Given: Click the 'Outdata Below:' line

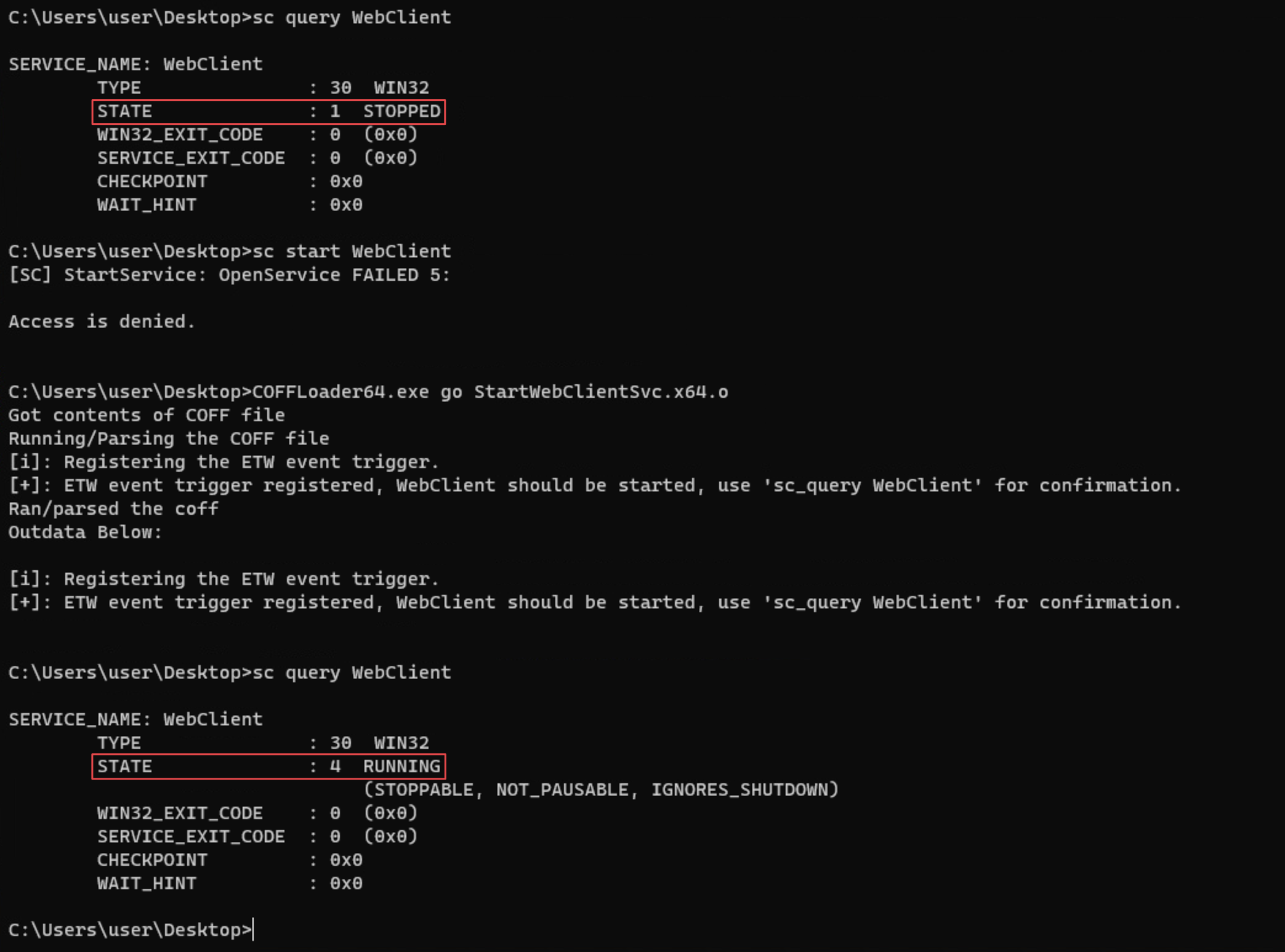Looking at the screenshot, I should [x=85, y=533].
